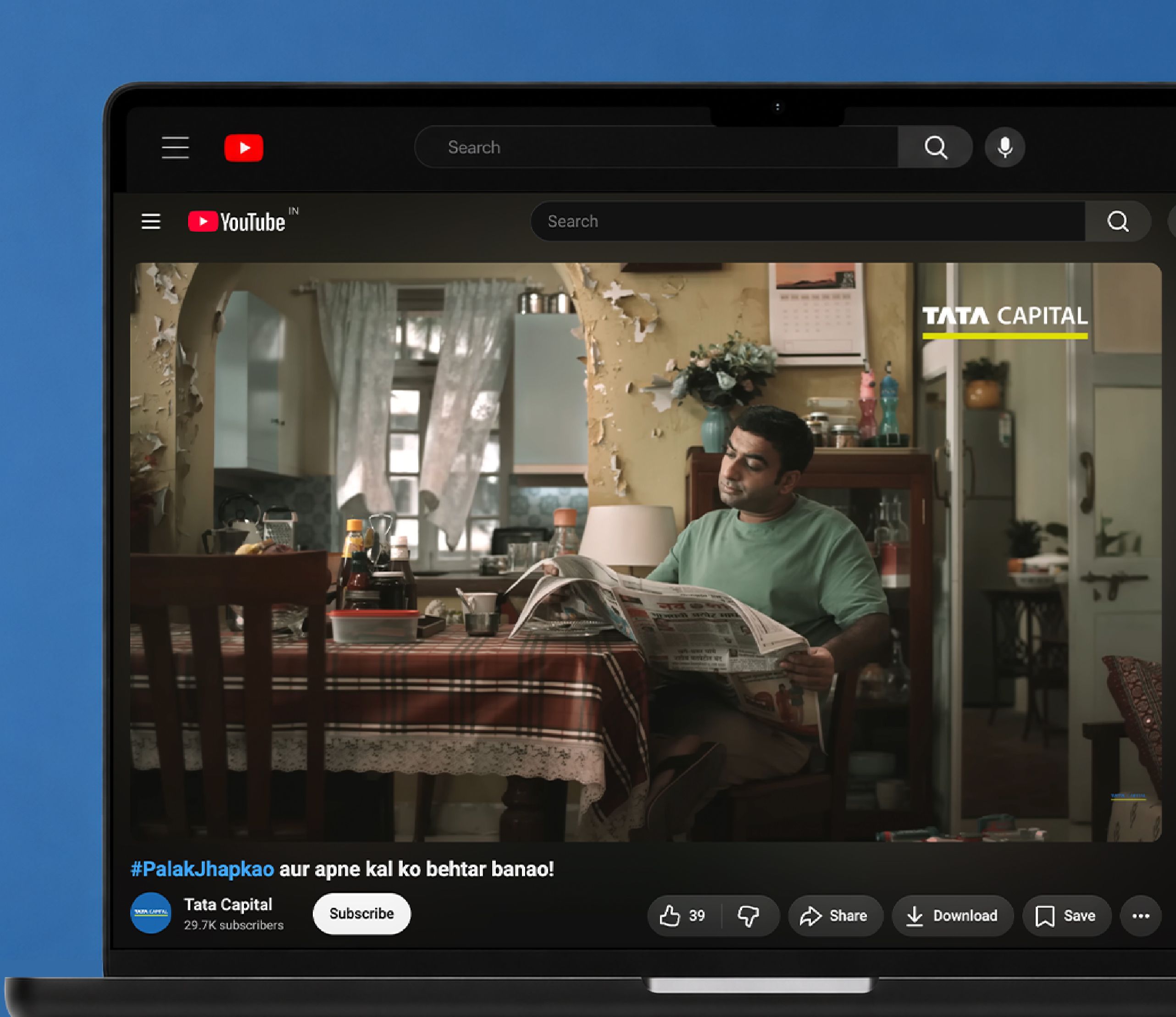Save the video to a playlist
Image resolution: width=1176 pixels, height=1017 pixels.
[1066, 915]
